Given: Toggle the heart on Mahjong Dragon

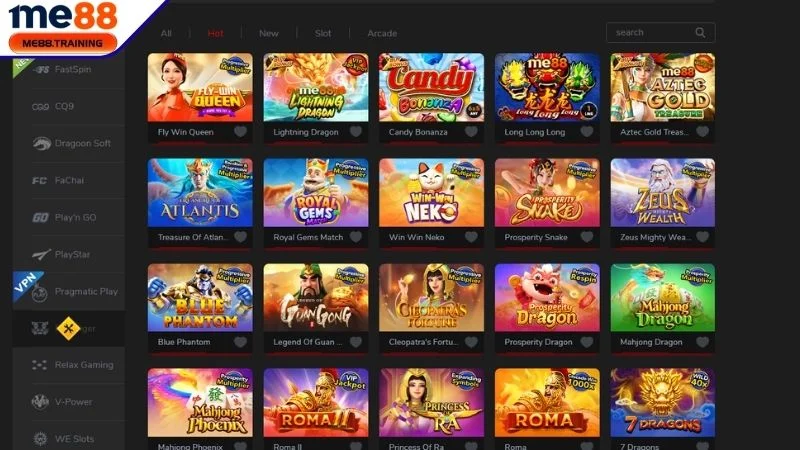Looking at the screenshot, I should 703,342.
